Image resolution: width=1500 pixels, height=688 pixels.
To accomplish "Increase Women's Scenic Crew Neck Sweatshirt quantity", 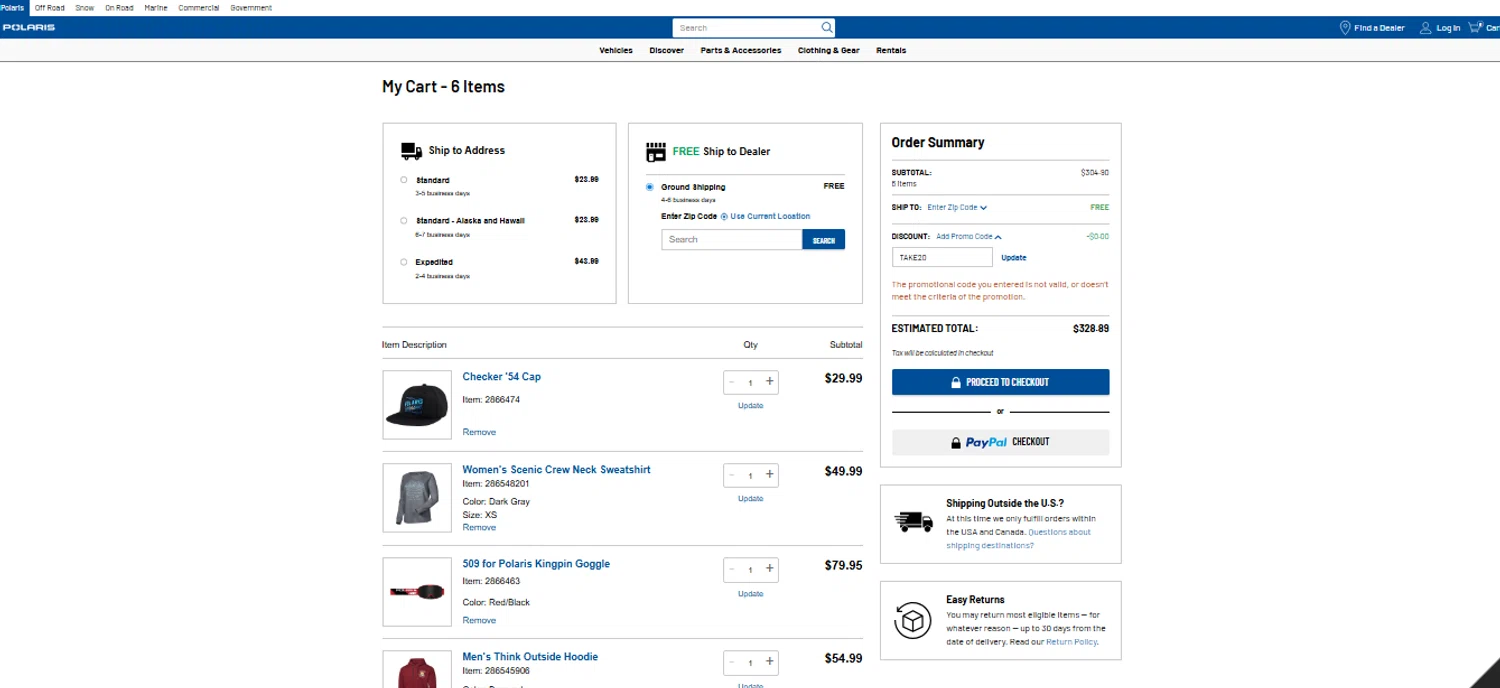I will [770, 474].
